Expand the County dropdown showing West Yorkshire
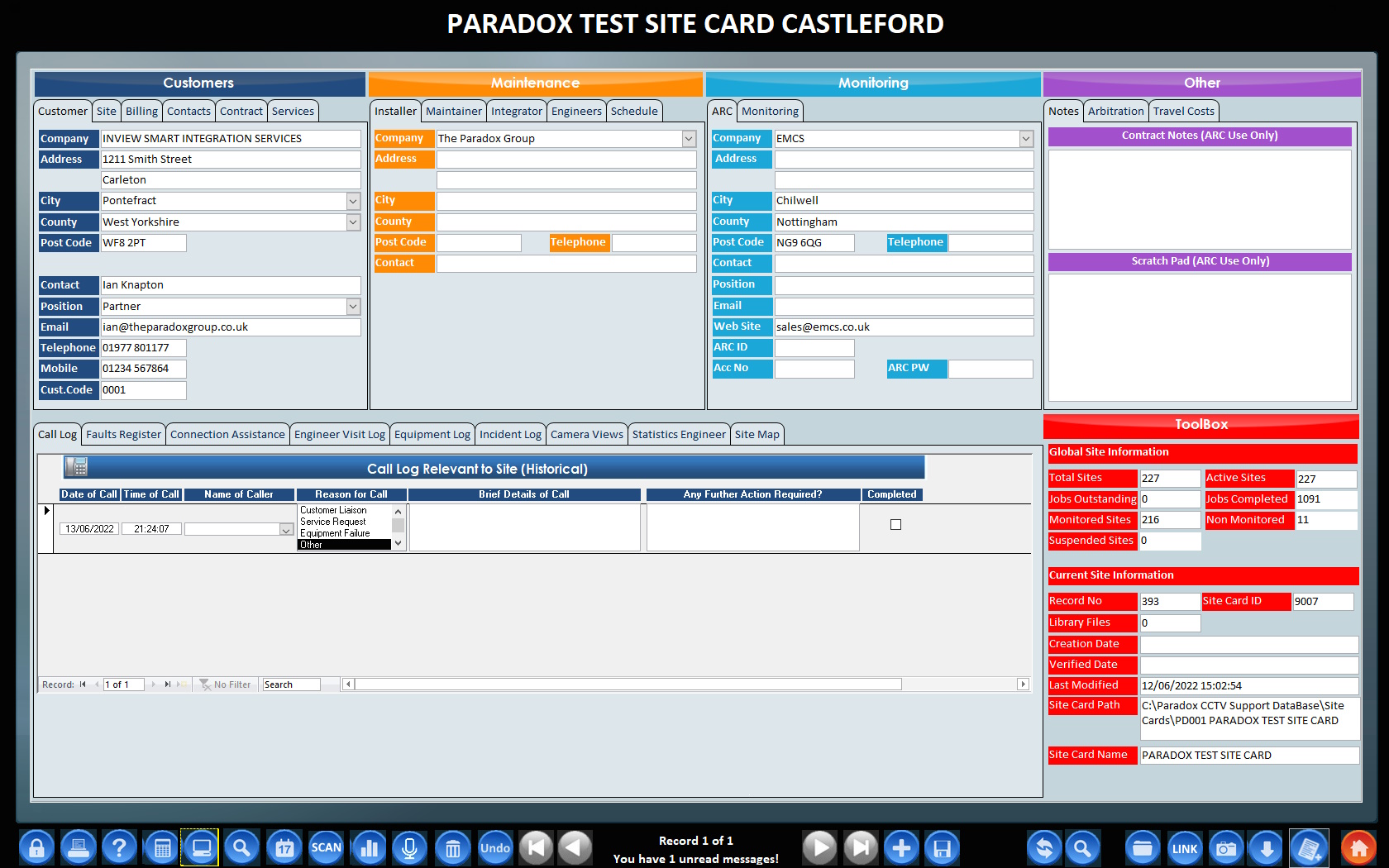This screenshot has height=868, width=1389. coord(353,222)
